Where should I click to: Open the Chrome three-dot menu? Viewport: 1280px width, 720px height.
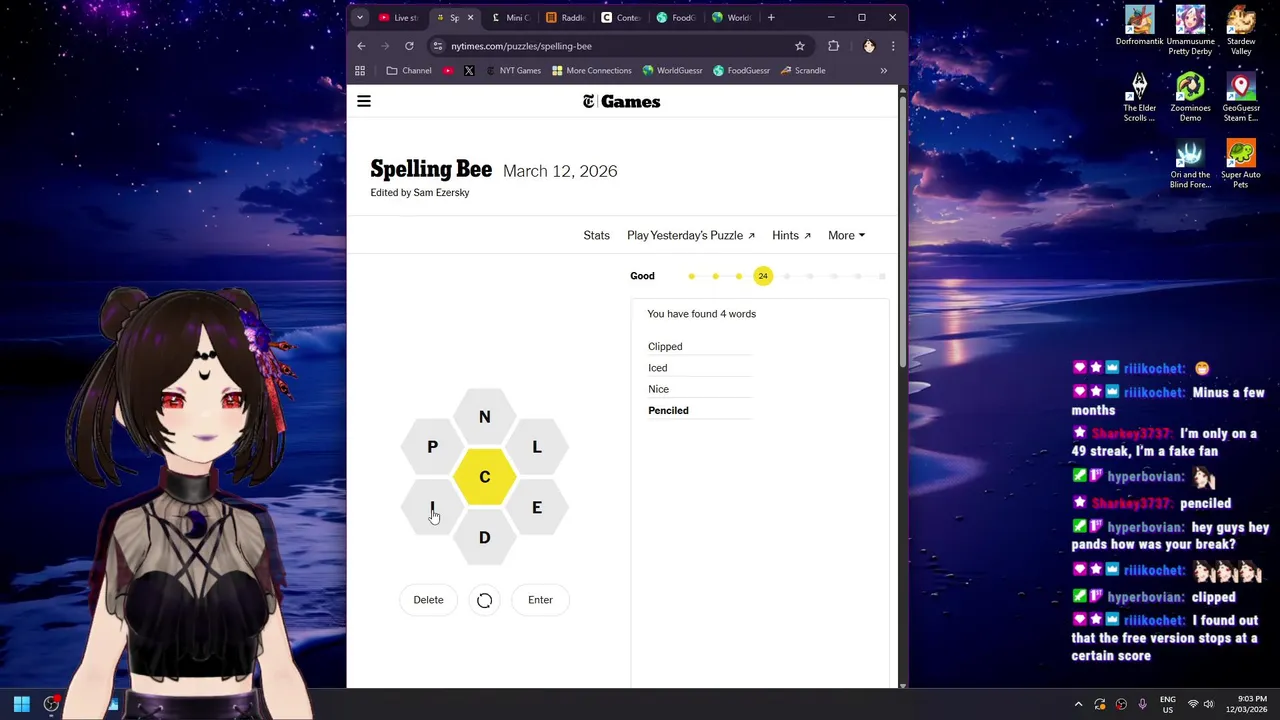[893, 46]
